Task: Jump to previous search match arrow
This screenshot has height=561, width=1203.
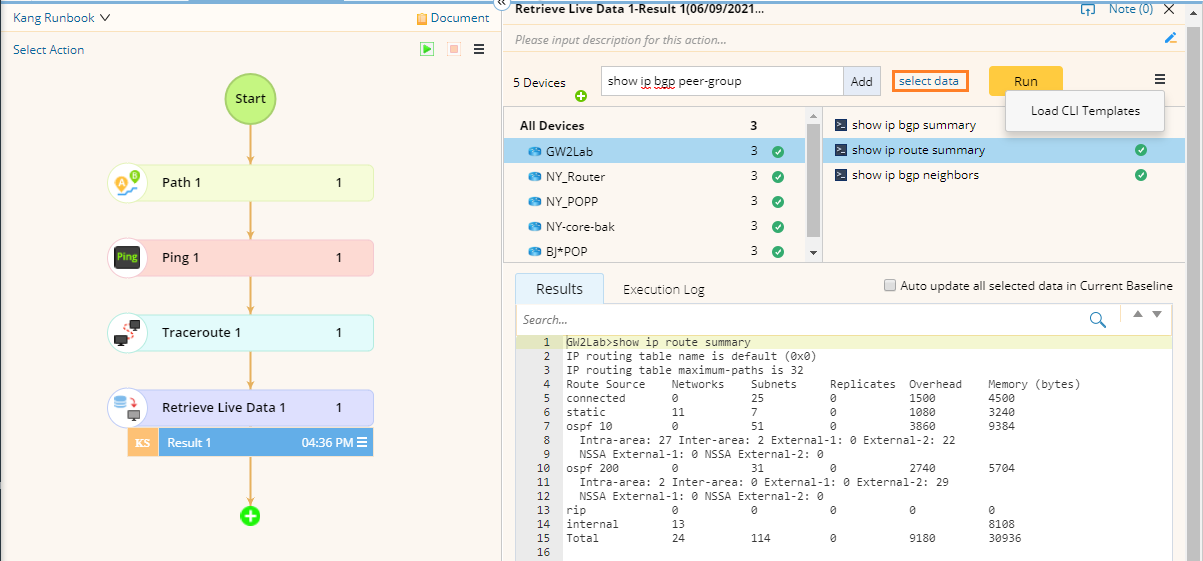Action: click(x=1137, y=314)
